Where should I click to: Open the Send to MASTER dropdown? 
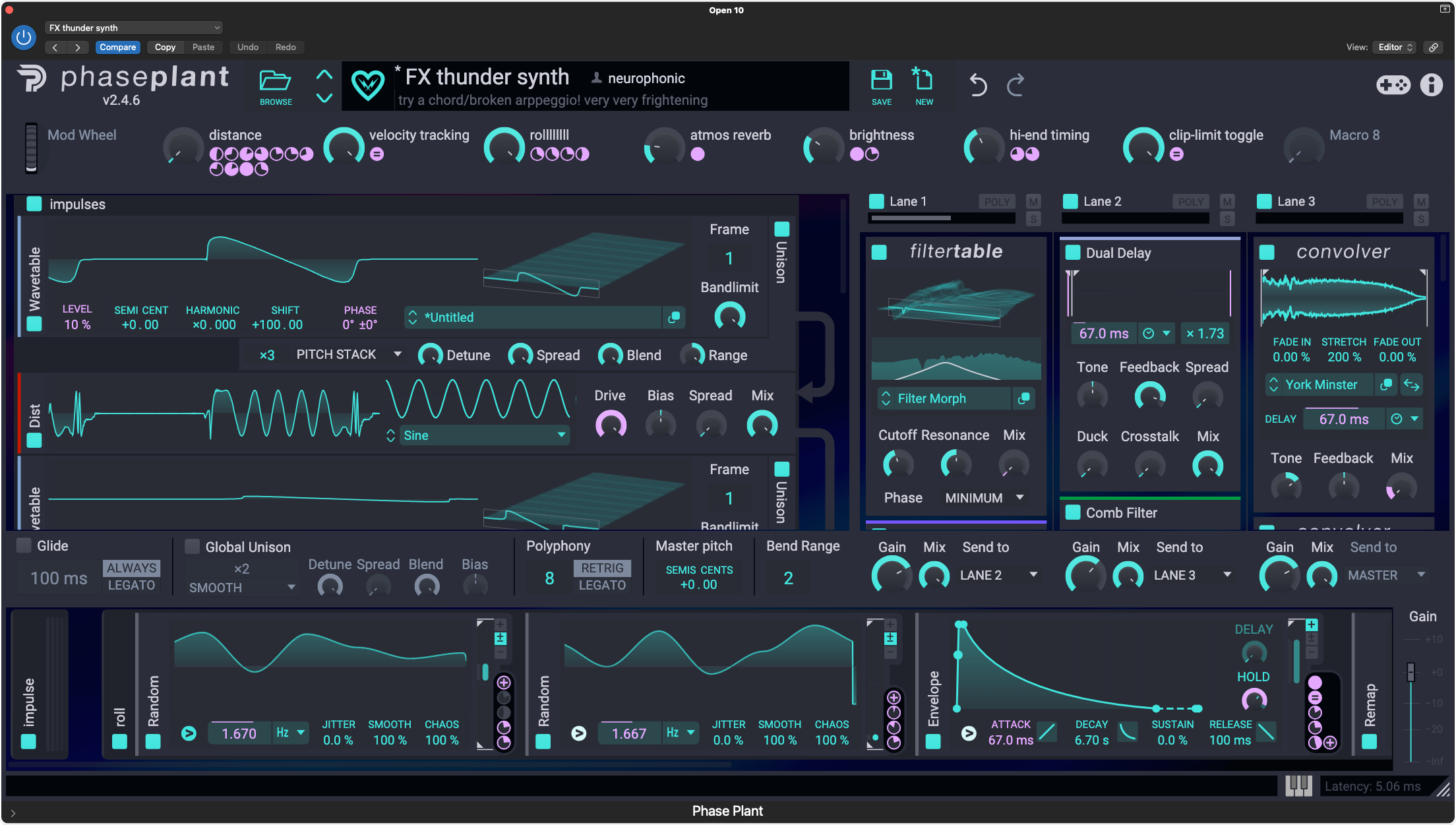click(1387, 575)
